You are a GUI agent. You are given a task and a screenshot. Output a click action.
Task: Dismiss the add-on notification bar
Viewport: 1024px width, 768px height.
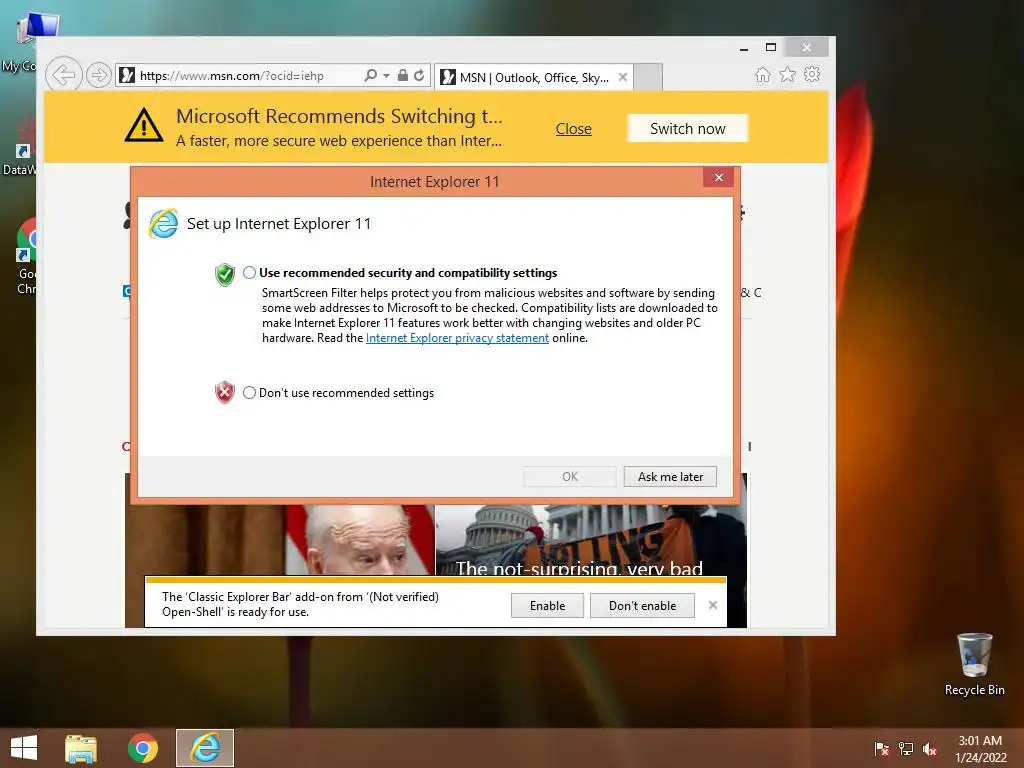tap(712, 605)
